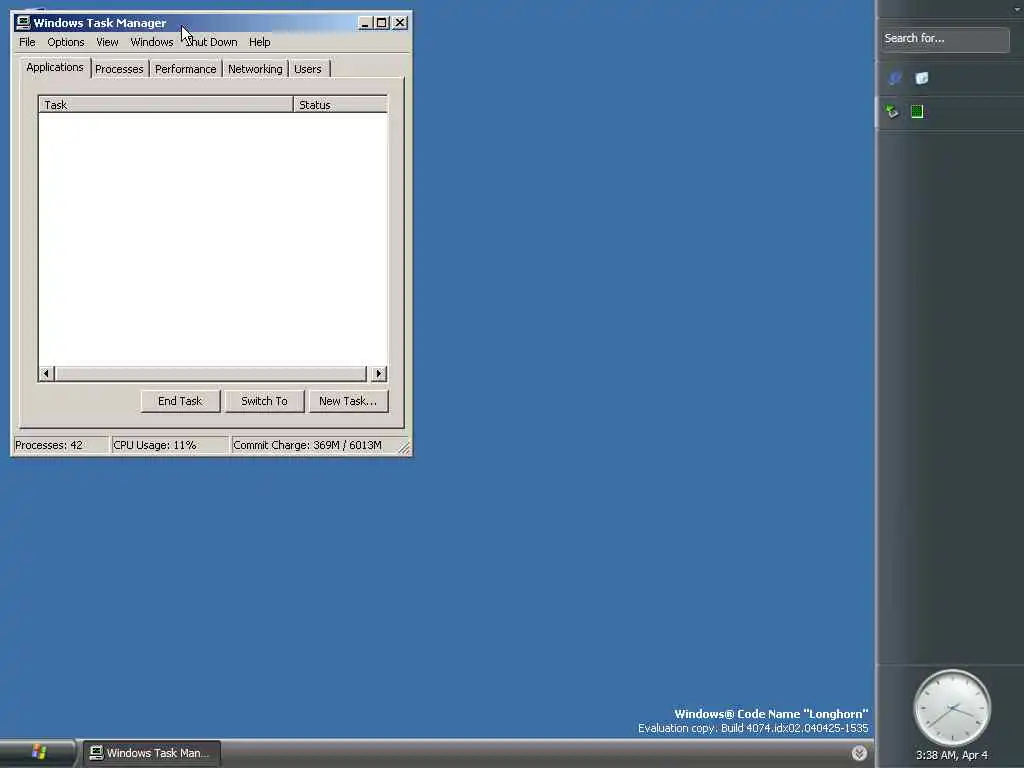Minimize the Task Manager window
This screenshot has height=768, width=1024.
(x=365, y=23)
